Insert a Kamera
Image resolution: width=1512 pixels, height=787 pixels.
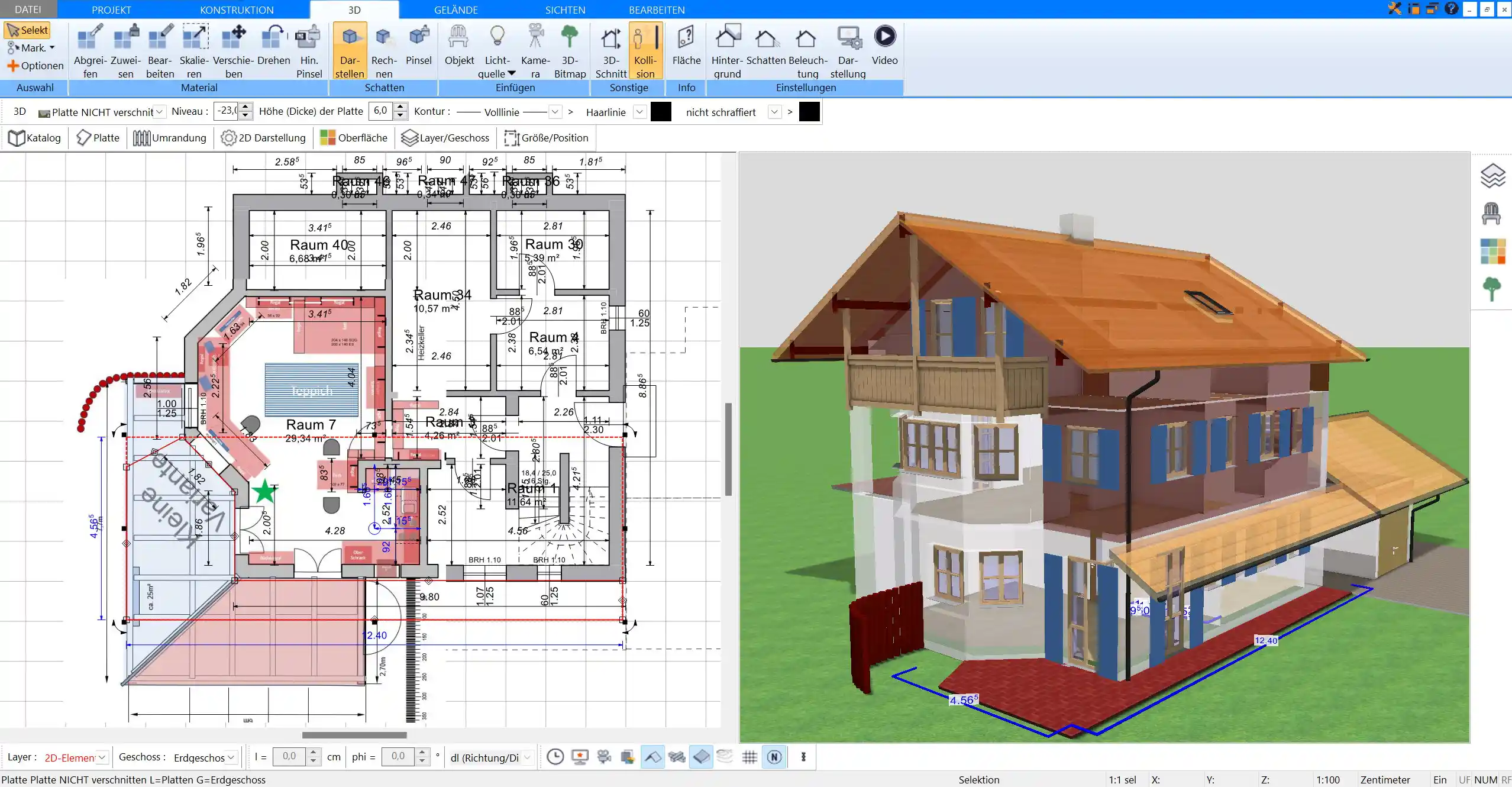pos(535,51)
